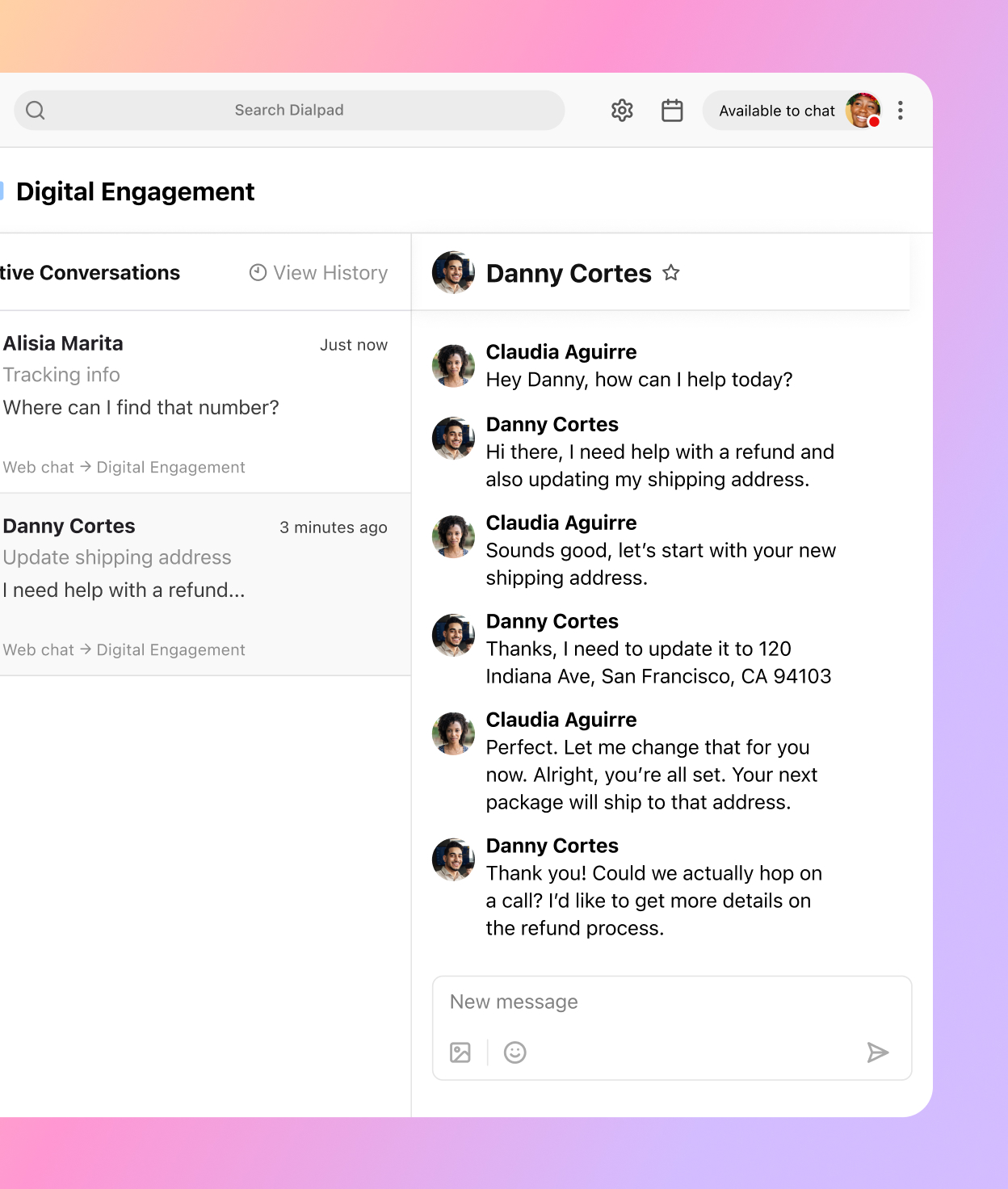Viewport: 1008px width, 1189px height.
Task: Click 'Hi there, I need help with a refund' message
Action: tap(660, 465)
